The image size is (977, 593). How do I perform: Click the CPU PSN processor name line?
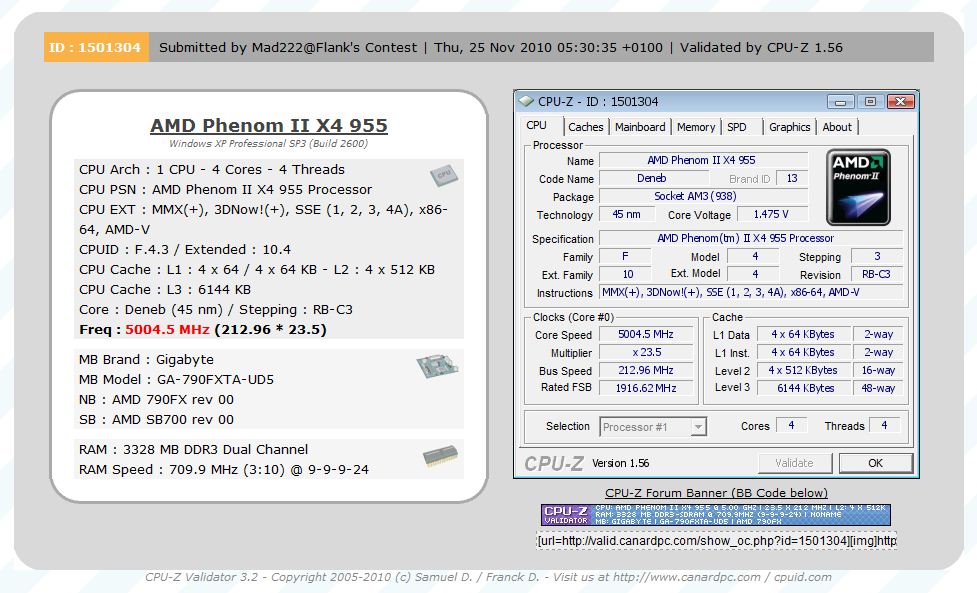[x=225, y=189]
